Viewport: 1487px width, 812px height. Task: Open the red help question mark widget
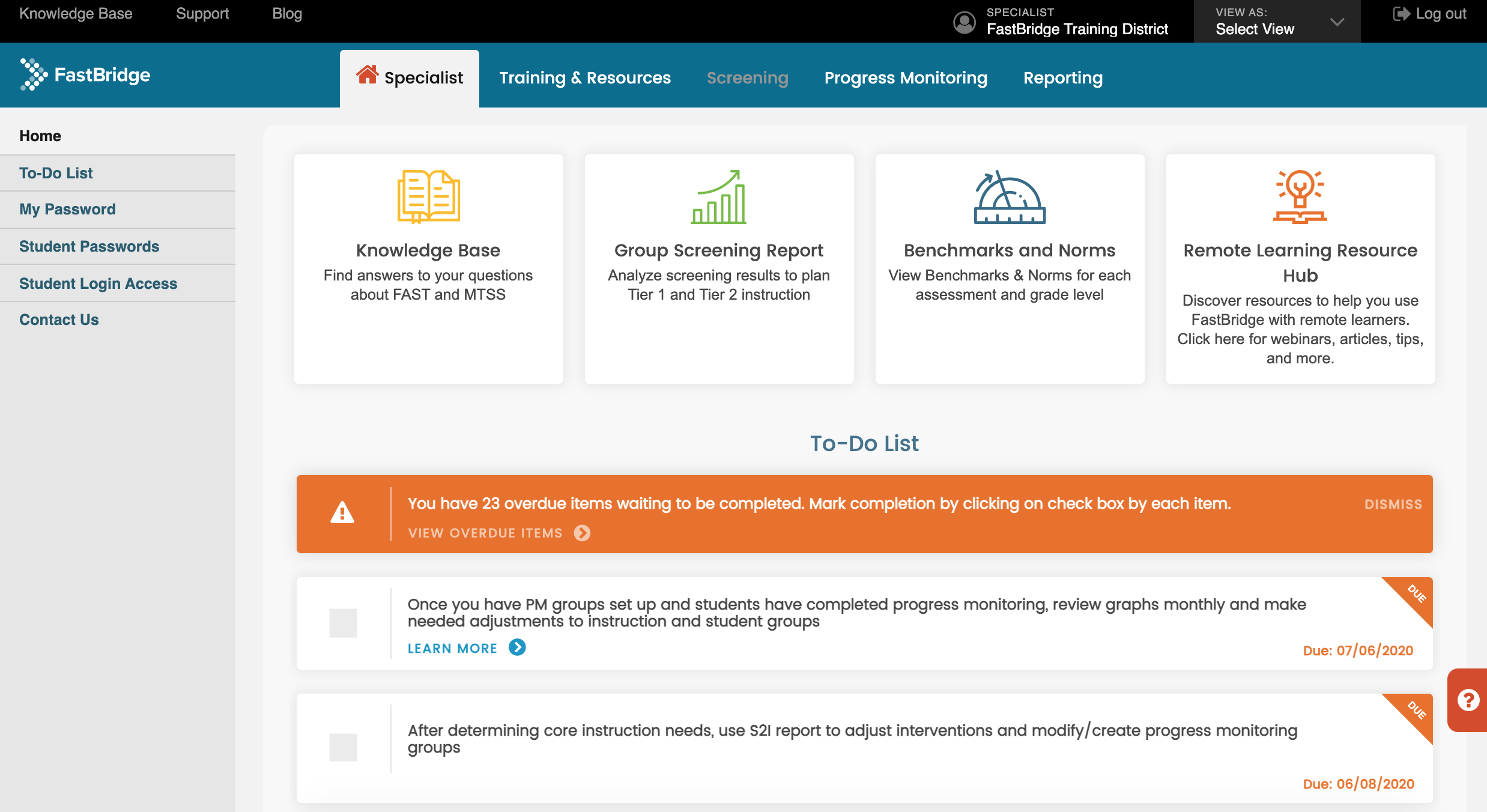point(1467,700)
